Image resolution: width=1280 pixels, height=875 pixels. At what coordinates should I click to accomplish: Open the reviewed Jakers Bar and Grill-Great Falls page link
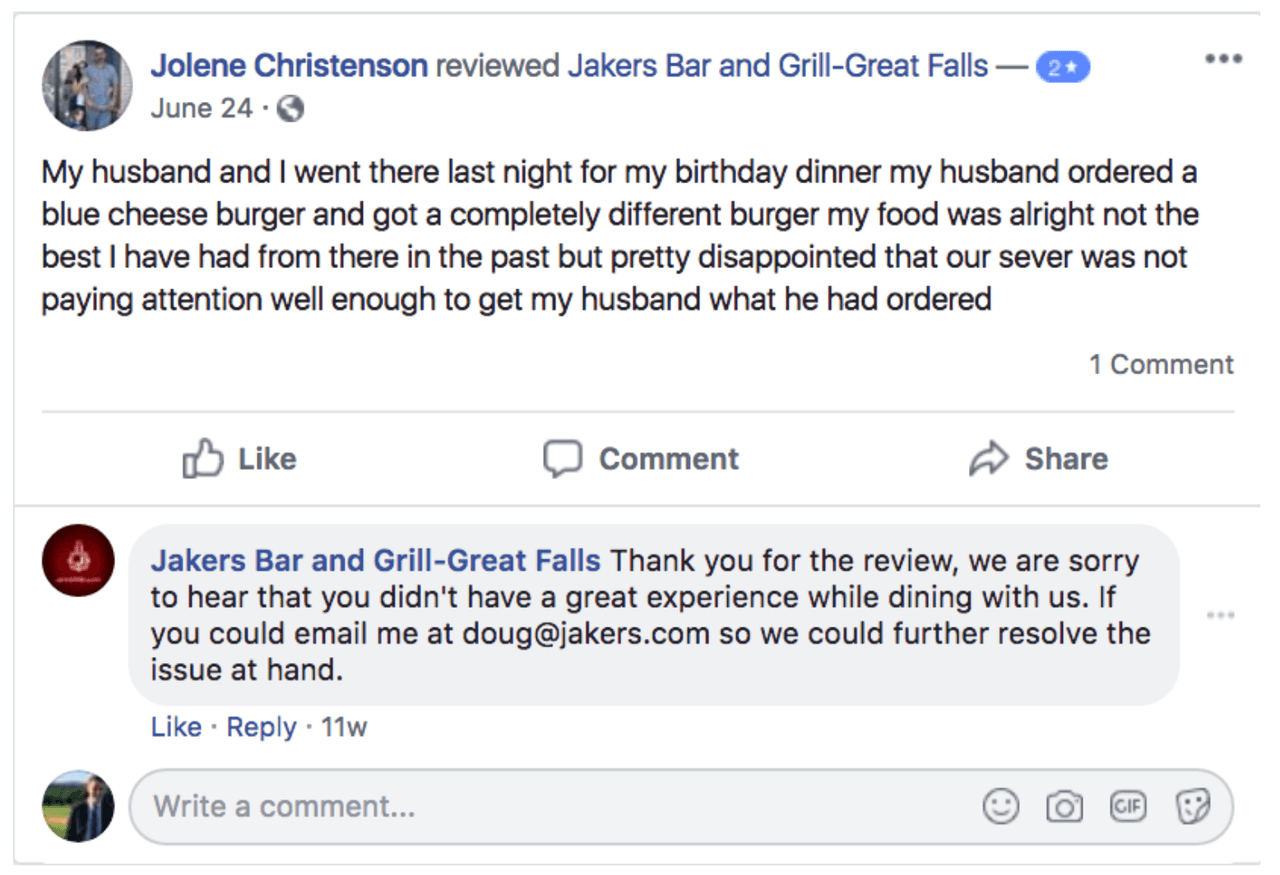(x=778, y=66)
